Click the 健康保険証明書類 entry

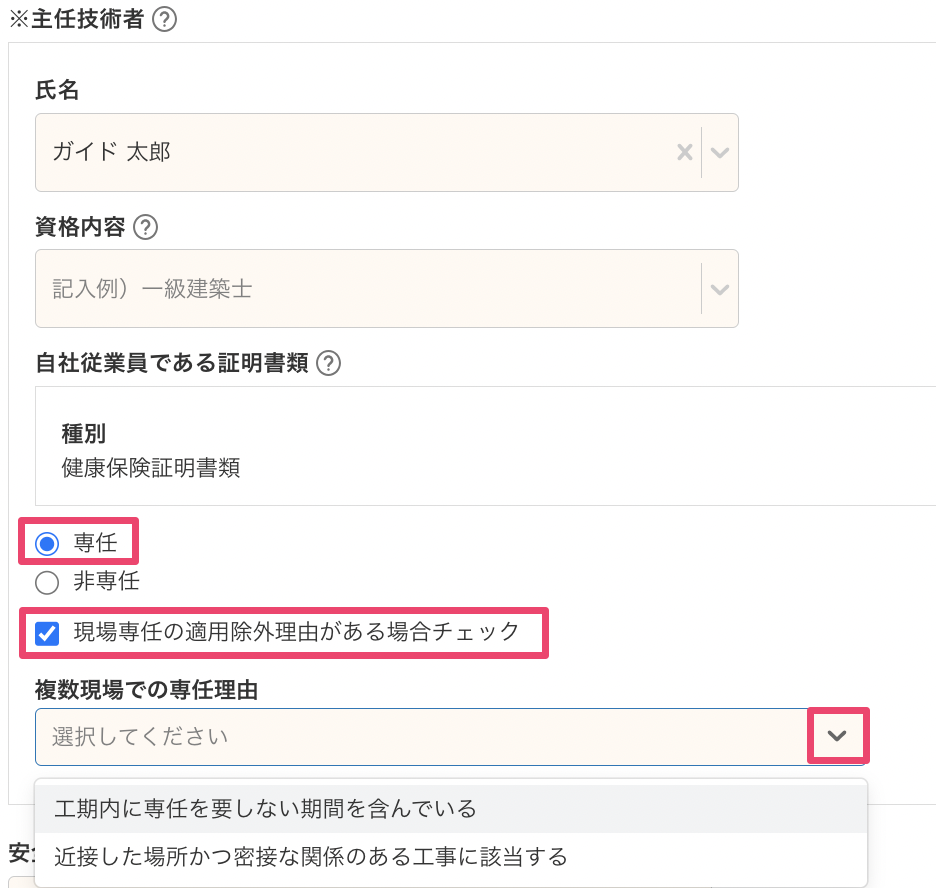[151, 468]
